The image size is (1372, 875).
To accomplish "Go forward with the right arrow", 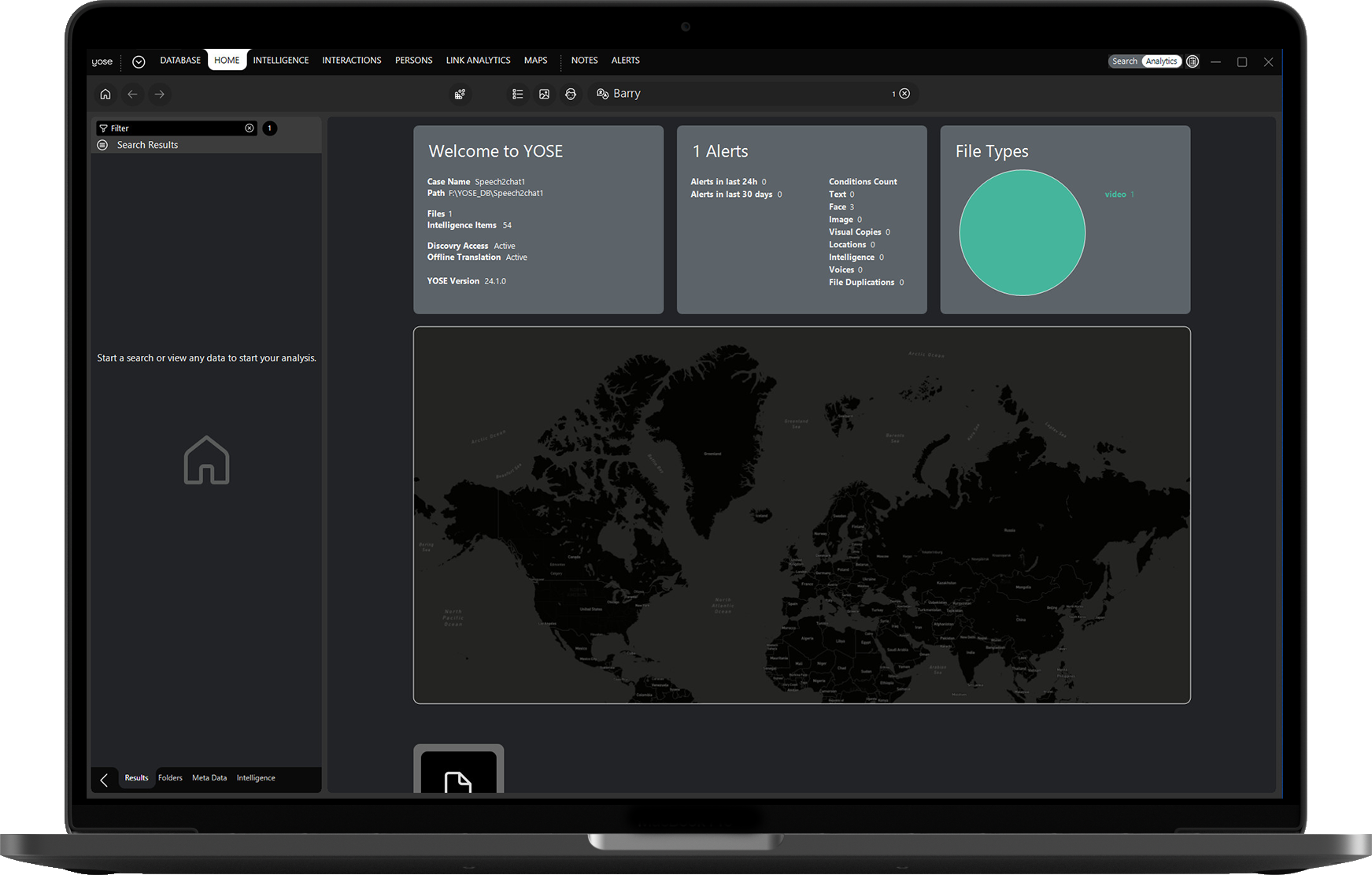I will pyautogui.click(x=160, y=95).
